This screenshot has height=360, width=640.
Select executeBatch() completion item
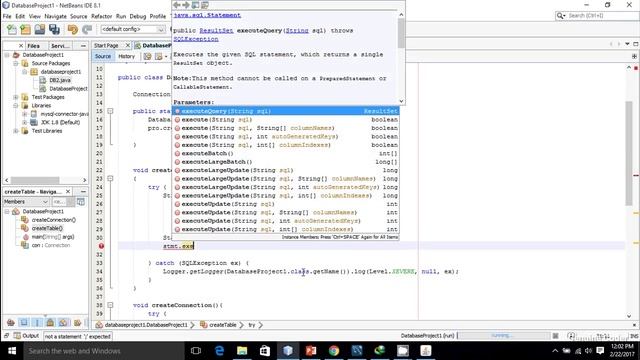click(x=286, y=153)
